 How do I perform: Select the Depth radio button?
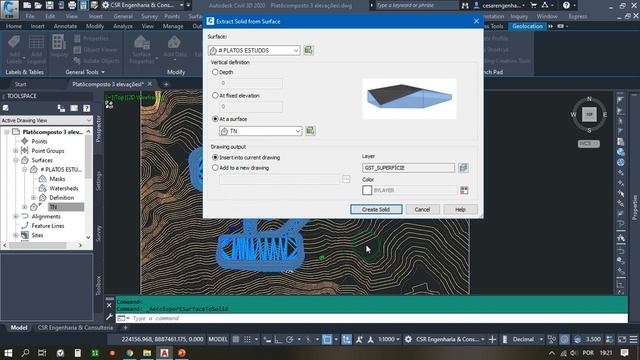(215, 72)
